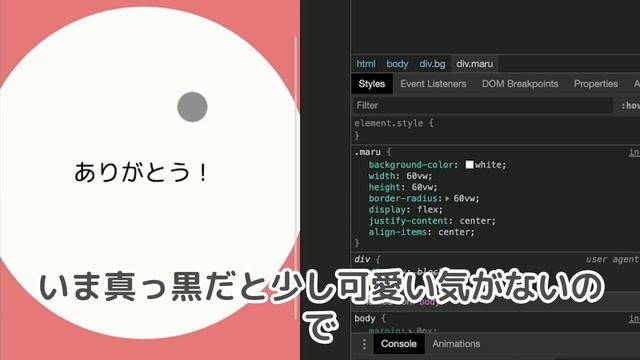Viewport: 640px width, 360px height.
Task: Open the DOM Breakpoints tab
Action: (520, 84)
